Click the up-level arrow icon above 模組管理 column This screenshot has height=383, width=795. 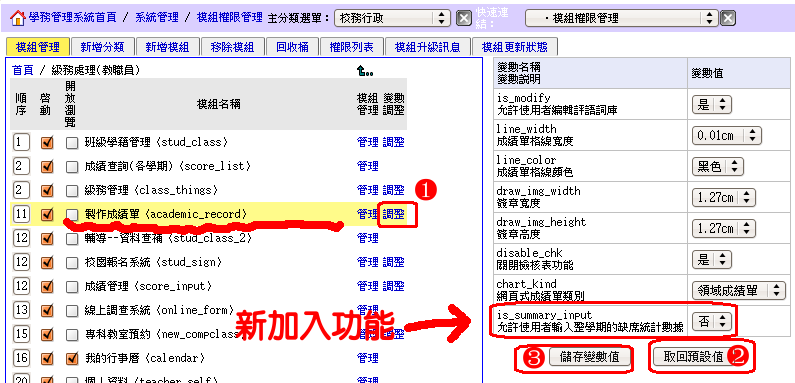(x=365, y=72)
